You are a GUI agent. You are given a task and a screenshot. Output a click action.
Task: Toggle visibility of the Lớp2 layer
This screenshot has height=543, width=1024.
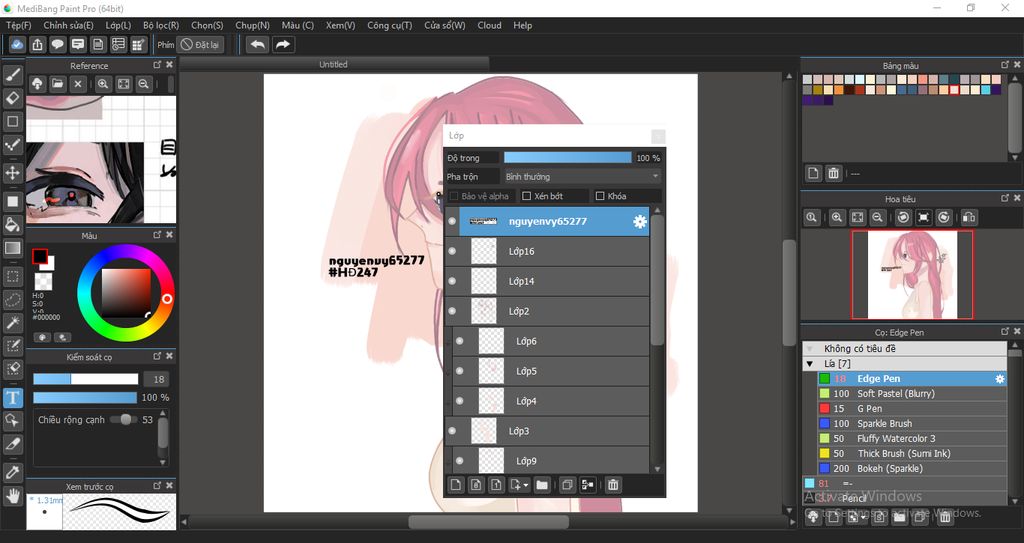(452, 312)
